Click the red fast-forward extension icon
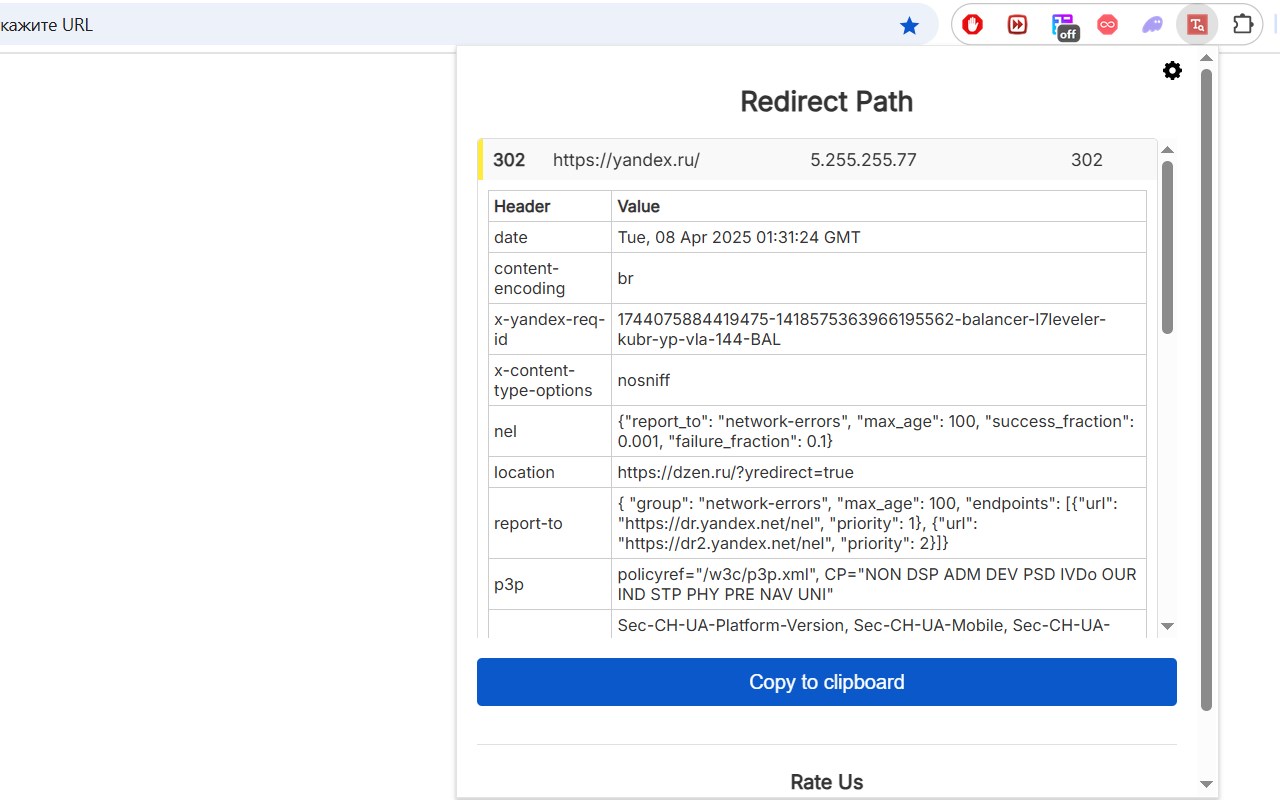Screen dimensions: 1280x800 pos(1017,24)
